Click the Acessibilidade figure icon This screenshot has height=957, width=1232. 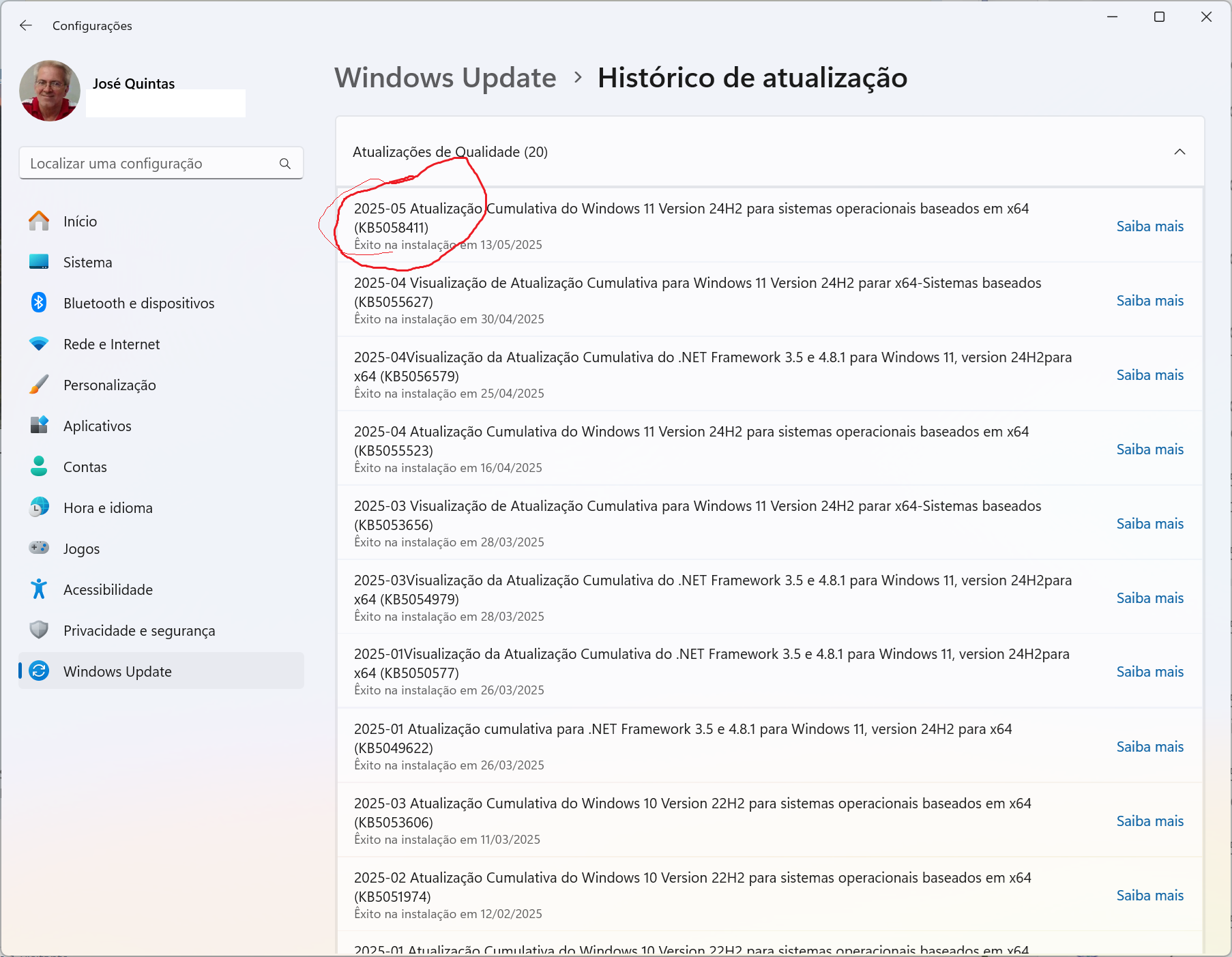click(x=39, y=589)
